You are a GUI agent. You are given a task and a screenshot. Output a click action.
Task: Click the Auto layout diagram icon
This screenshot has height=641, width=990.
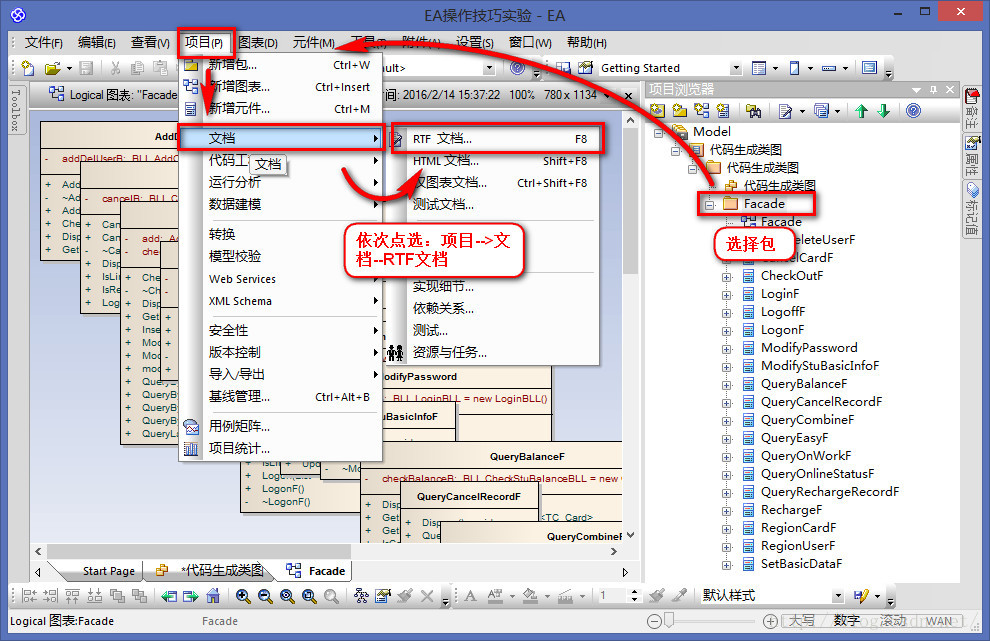361,596
